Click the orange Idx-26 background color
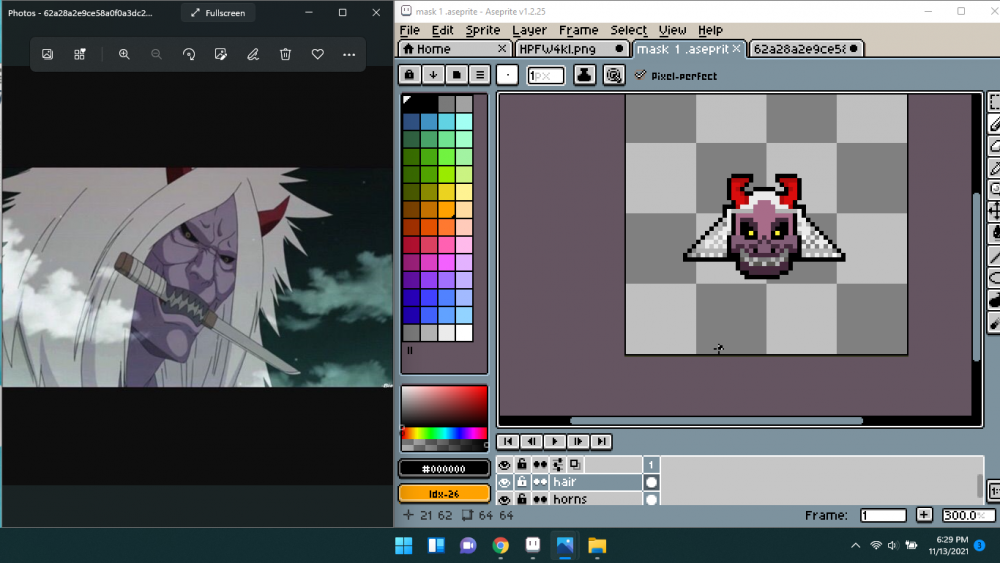This screenshot has width=1000, height=563. click(x=444, y=493)
